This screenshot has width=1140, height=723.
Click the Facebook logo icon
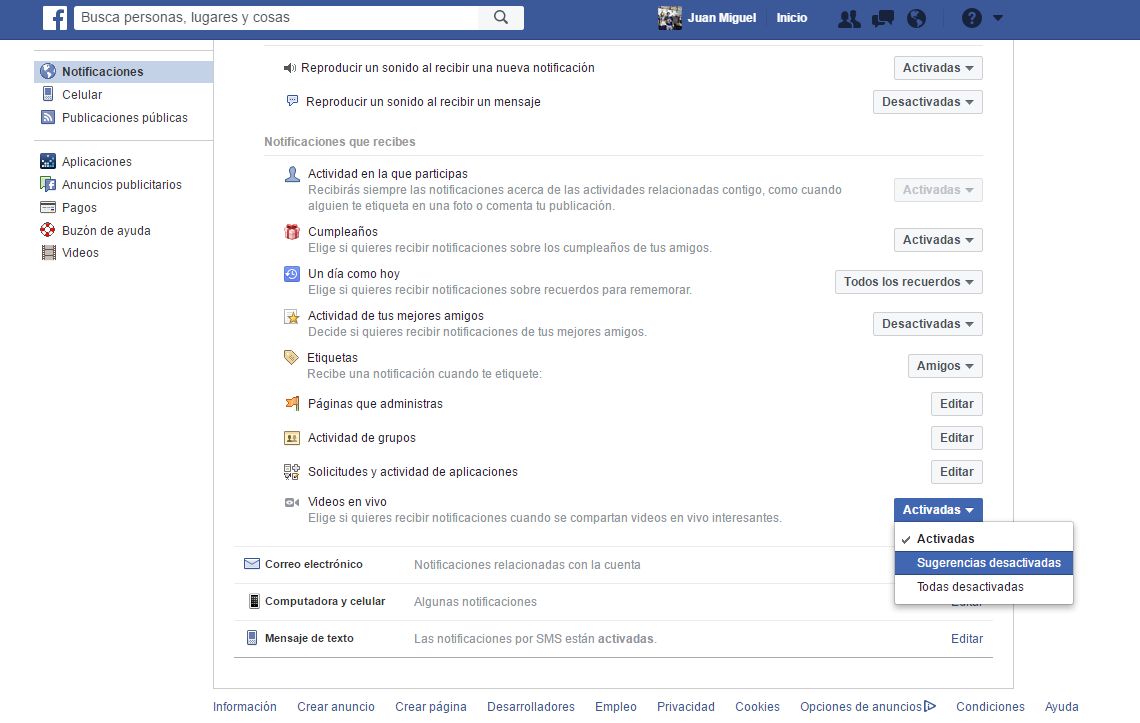54,18
